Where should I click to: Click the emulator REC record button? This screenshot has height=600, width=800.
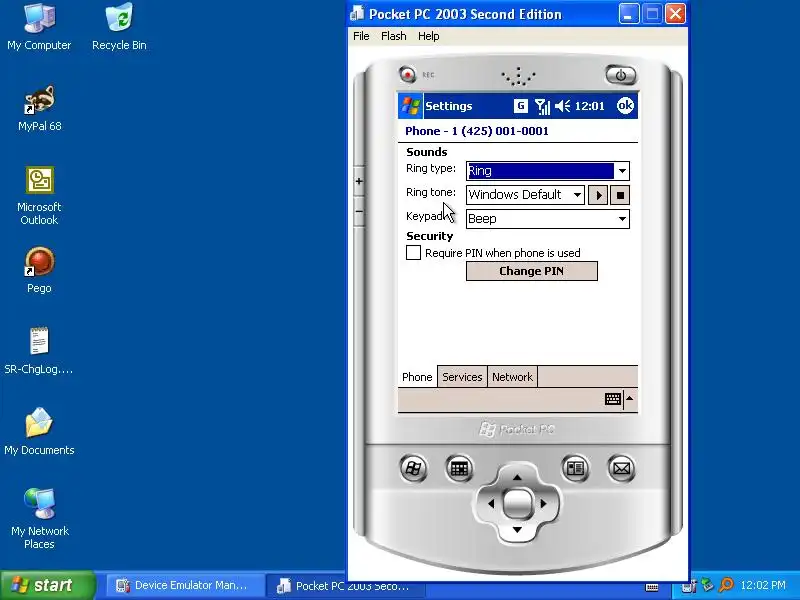407,74
